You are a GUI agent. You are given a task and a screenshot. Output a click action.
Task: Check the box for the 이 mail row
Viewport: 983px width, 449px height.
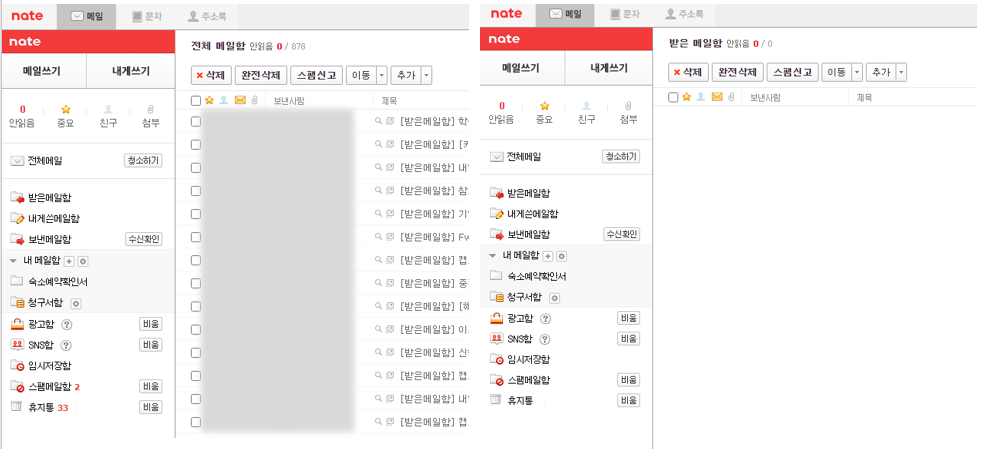(196, 329)
